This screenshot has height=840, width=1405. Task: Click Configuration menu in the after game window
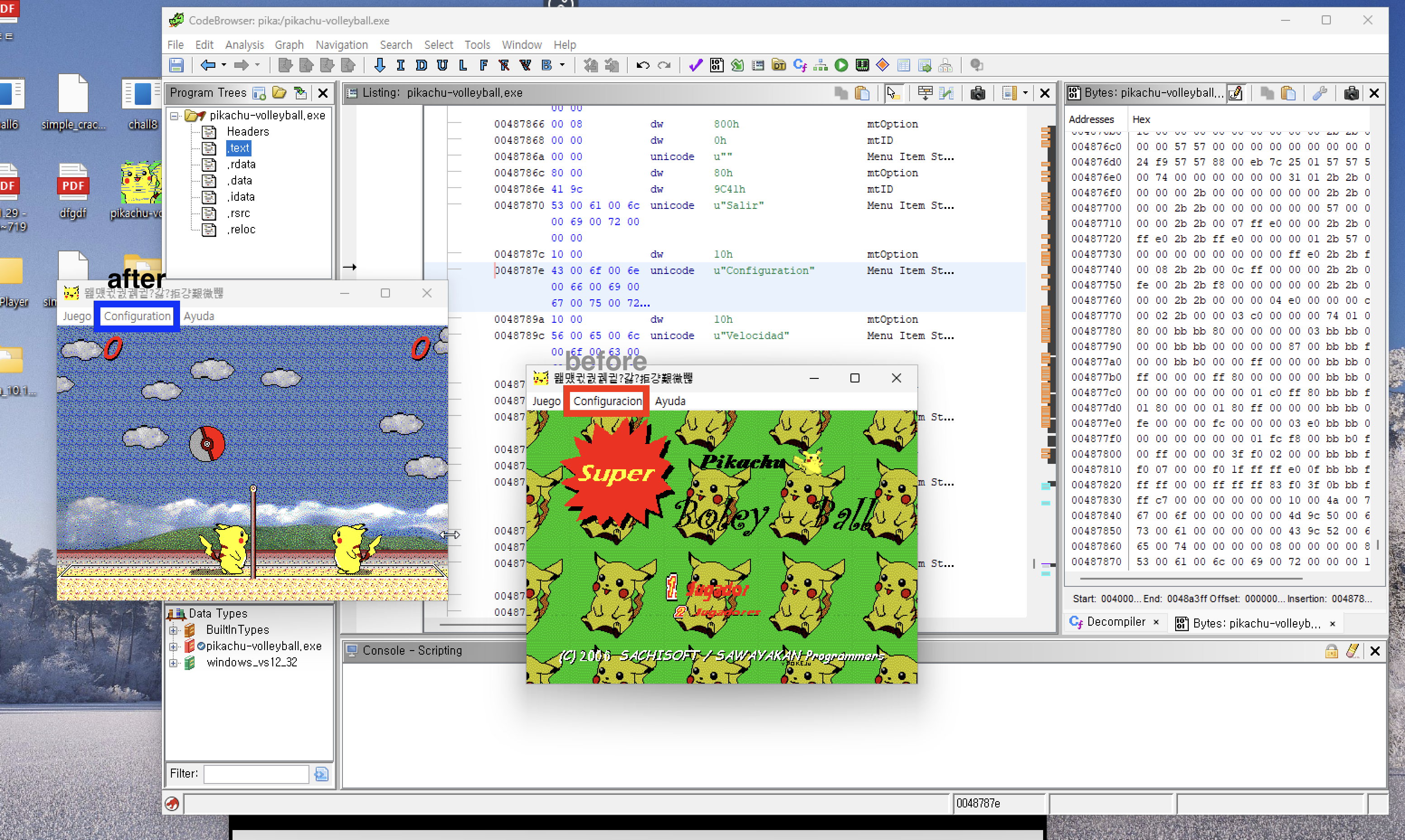pos(137,316)
